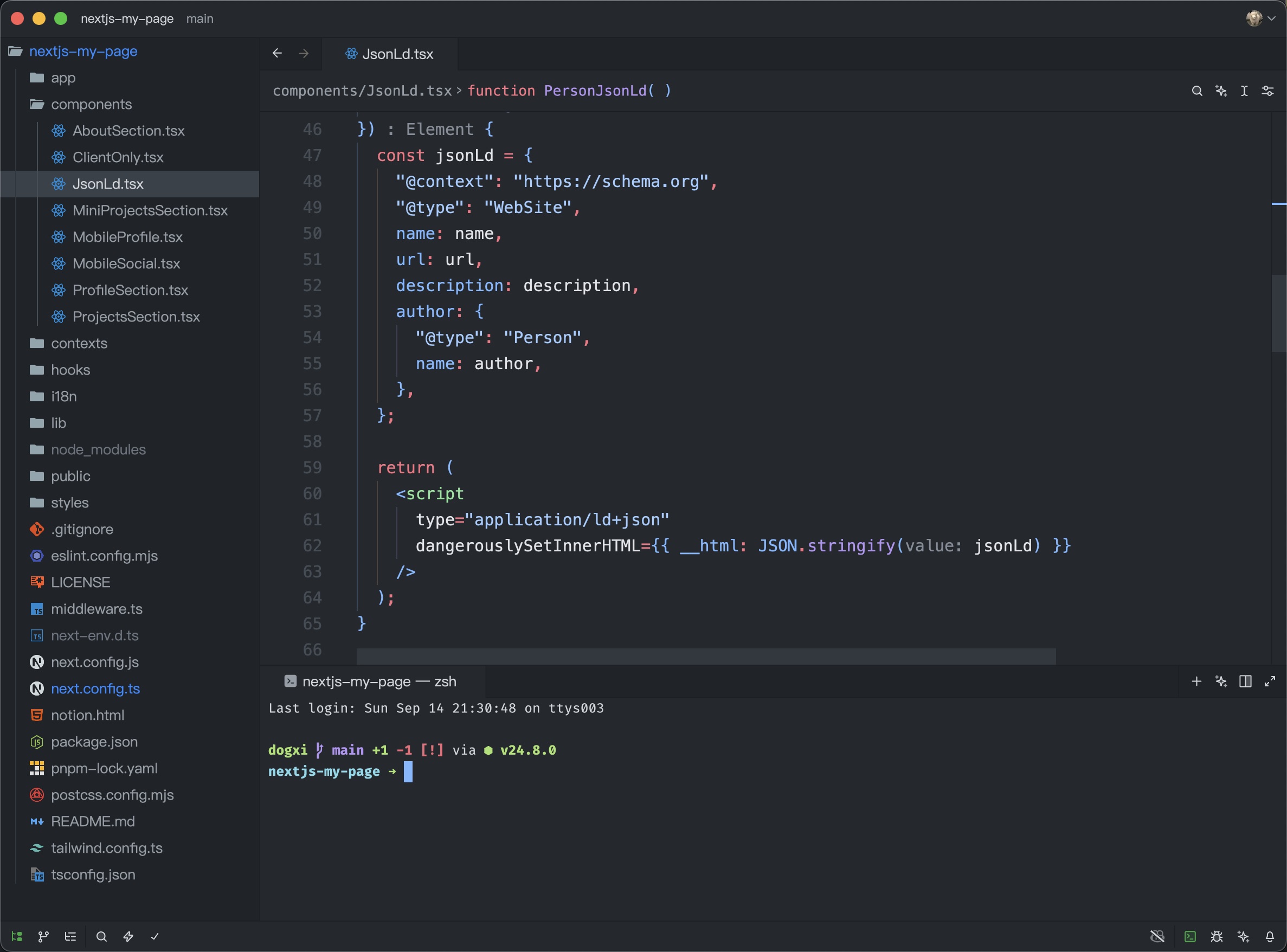Click the editor vertical scrollbar thumb

tap(1278, 313)
